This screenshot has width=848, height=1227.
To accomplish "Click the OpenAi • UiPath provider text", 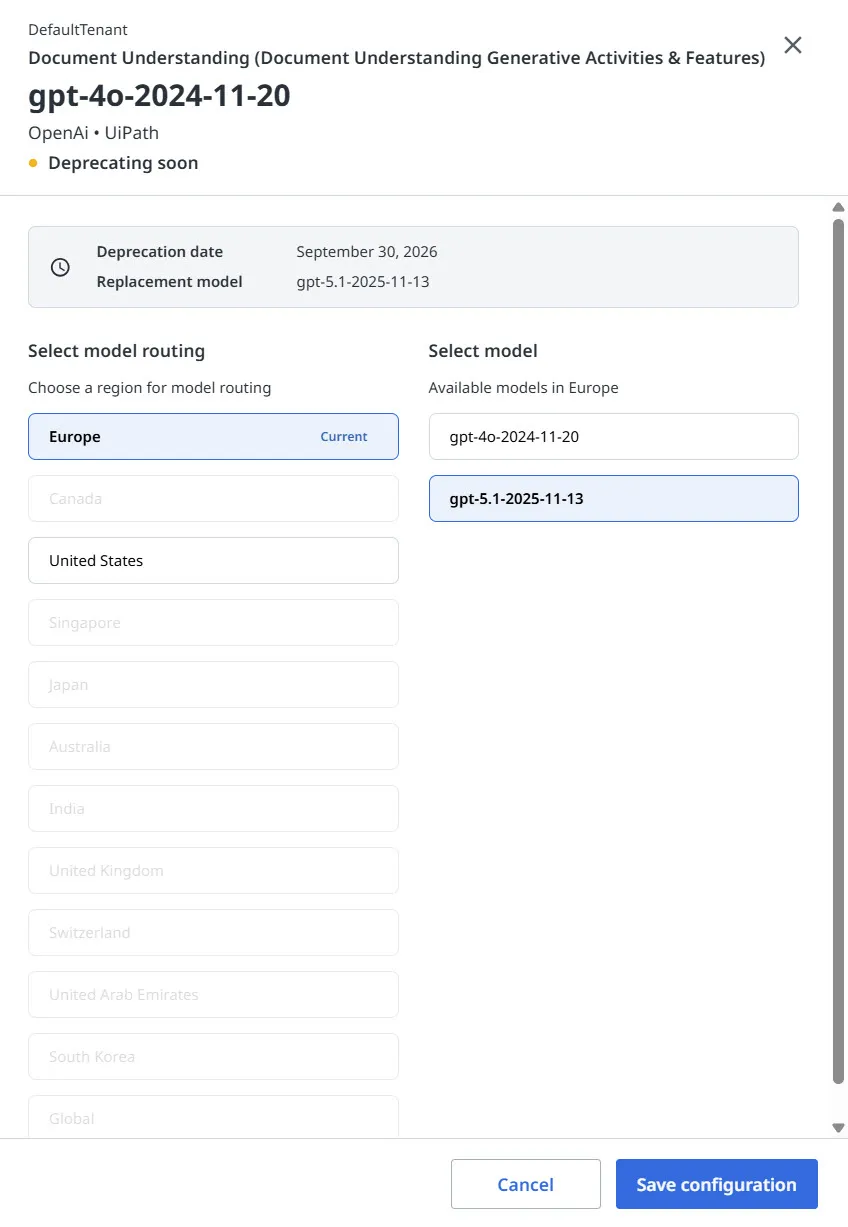I will point(93,133).
